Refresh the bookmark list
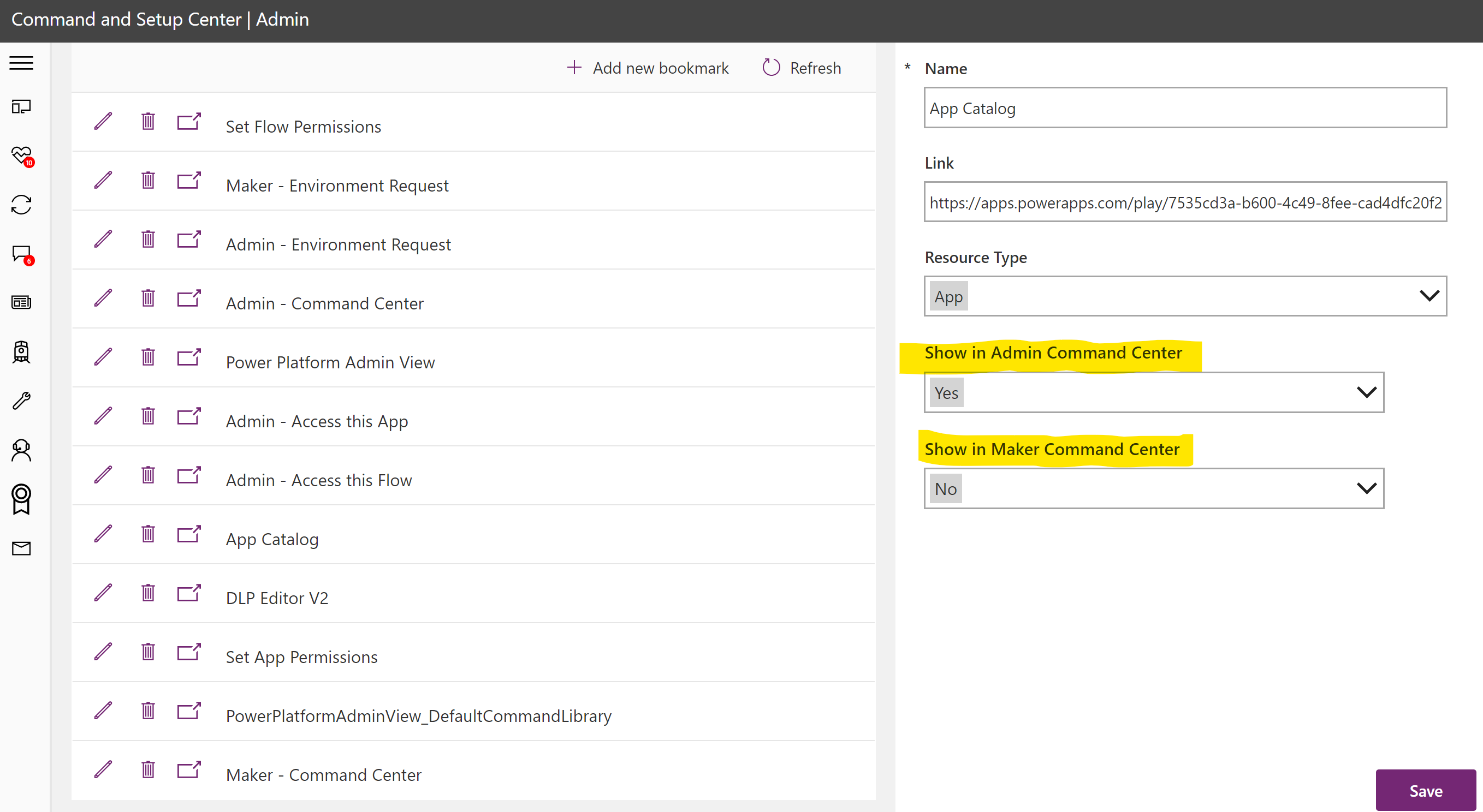Viewport: 1483px width, 812px height. 801,67
